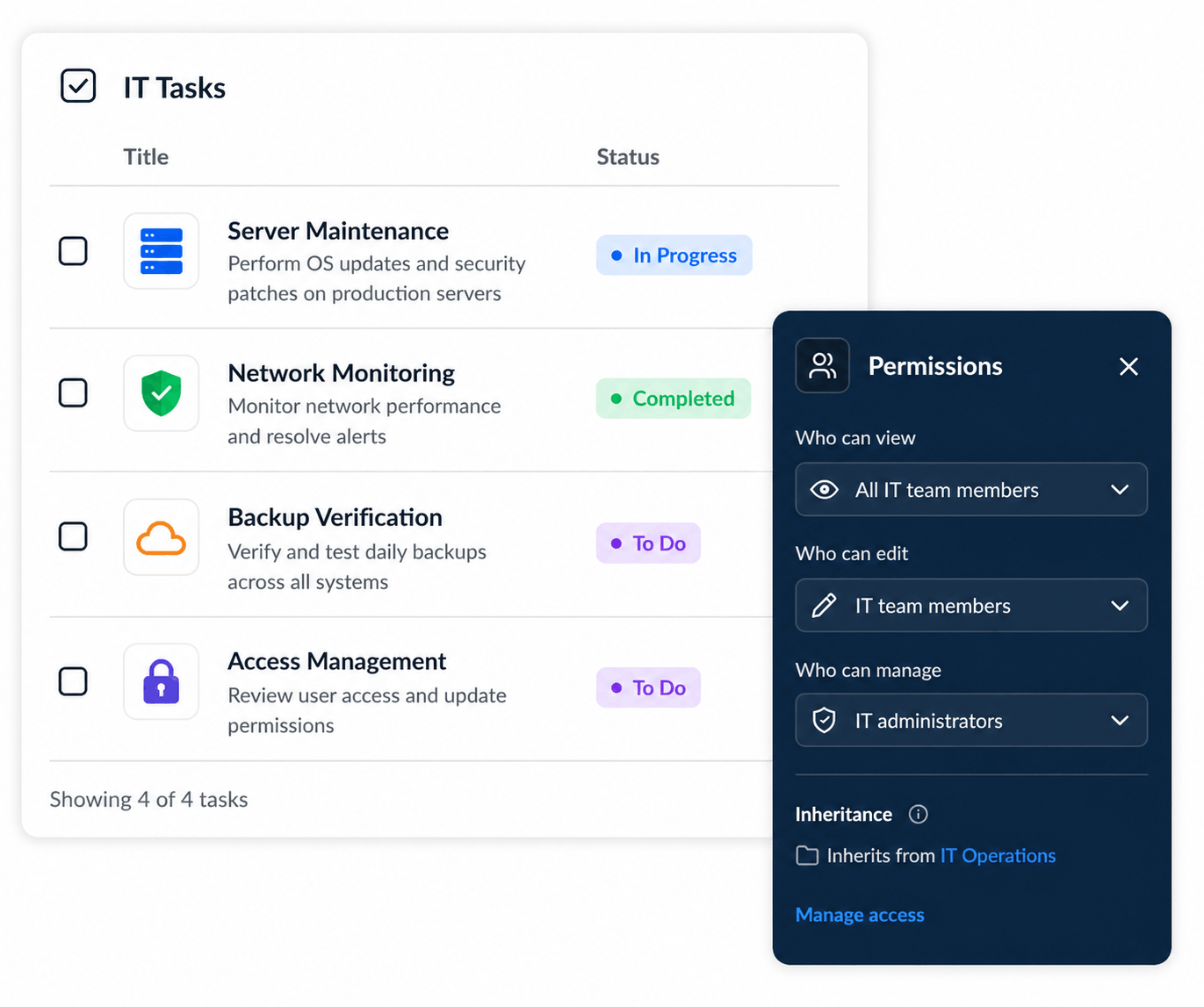
Task: Click the Manage access link
Action: (x=860, y=915)
